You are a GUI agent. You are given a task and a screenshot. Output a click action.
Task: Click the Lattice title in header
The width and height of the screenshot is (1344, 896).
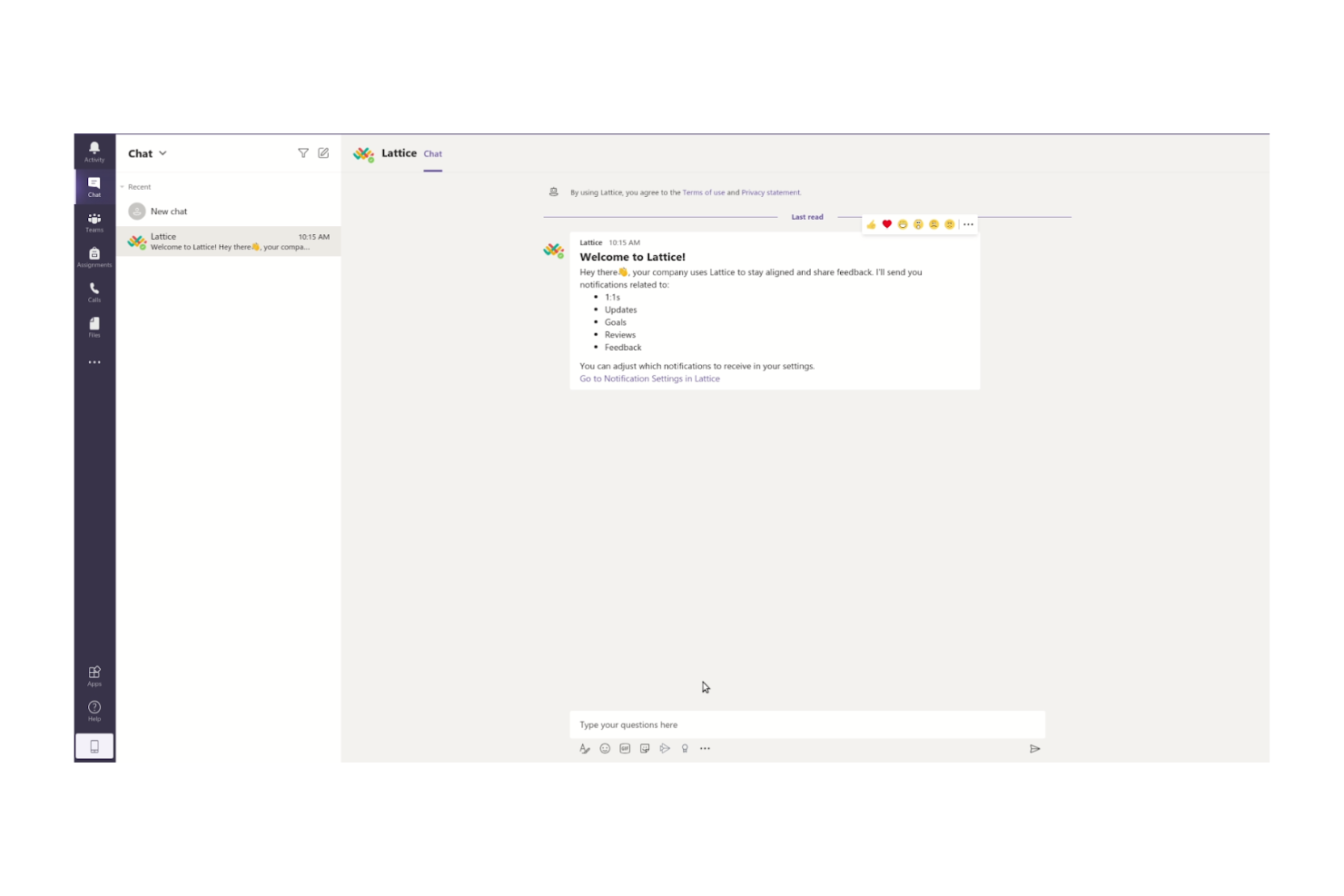[x=399, y=153]
